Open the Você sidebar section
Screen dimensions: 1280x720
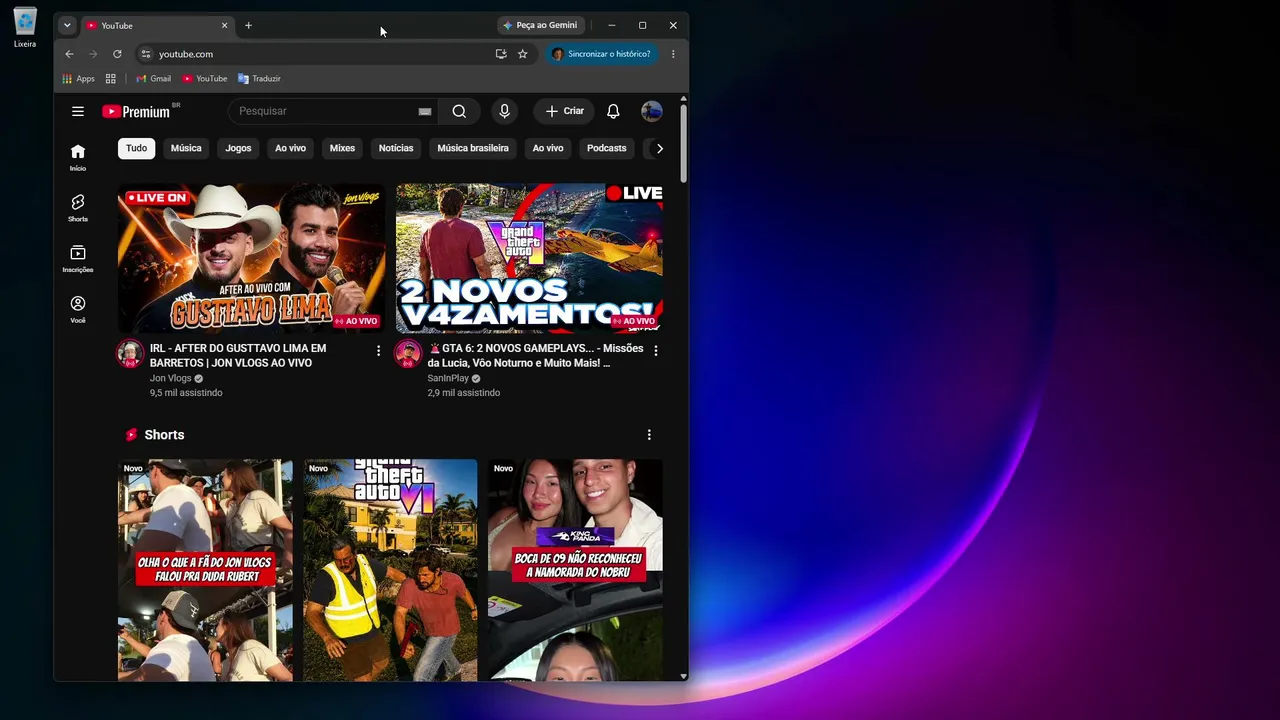[78, 309]
